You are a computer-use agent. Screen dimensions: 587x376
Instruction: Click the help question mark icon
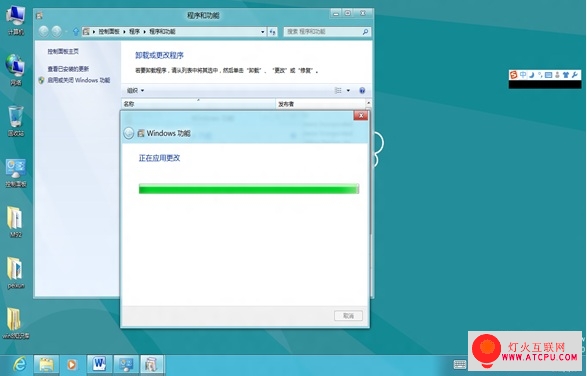362,90
